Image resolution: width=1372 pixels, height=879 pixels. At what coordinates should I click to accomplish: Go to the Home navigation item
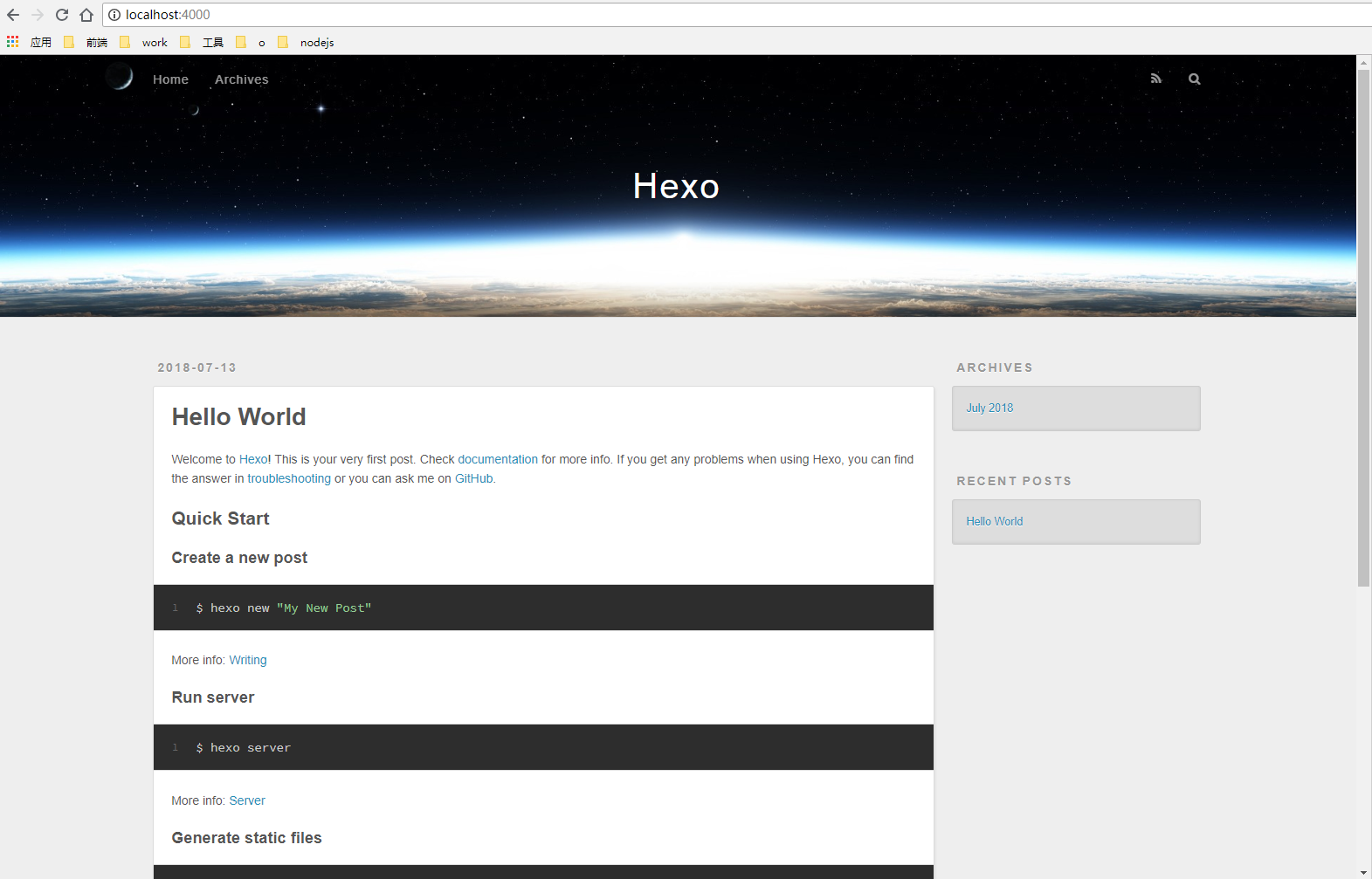(170, 79)
